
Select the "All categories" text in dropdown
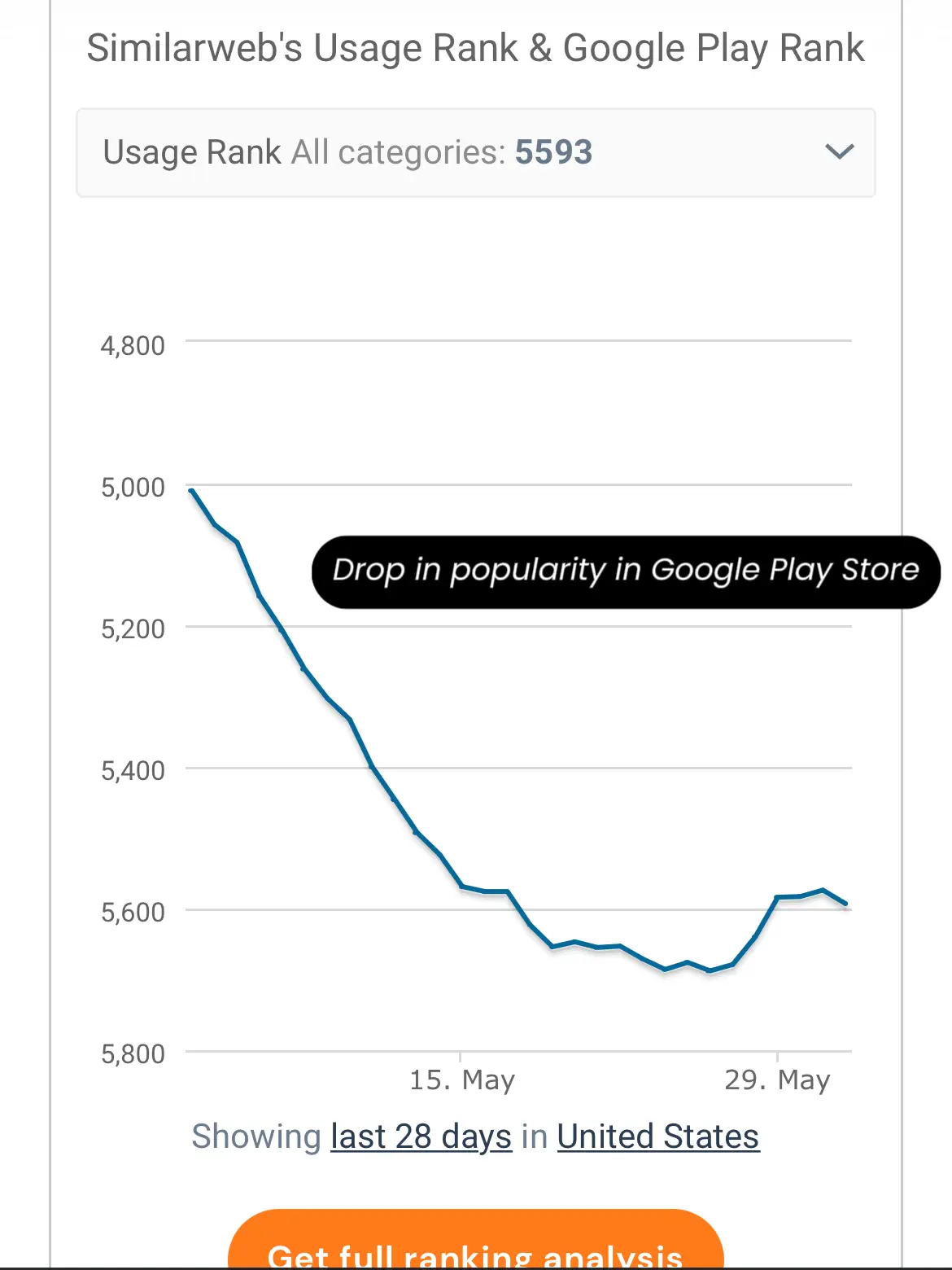coord(398,152)
